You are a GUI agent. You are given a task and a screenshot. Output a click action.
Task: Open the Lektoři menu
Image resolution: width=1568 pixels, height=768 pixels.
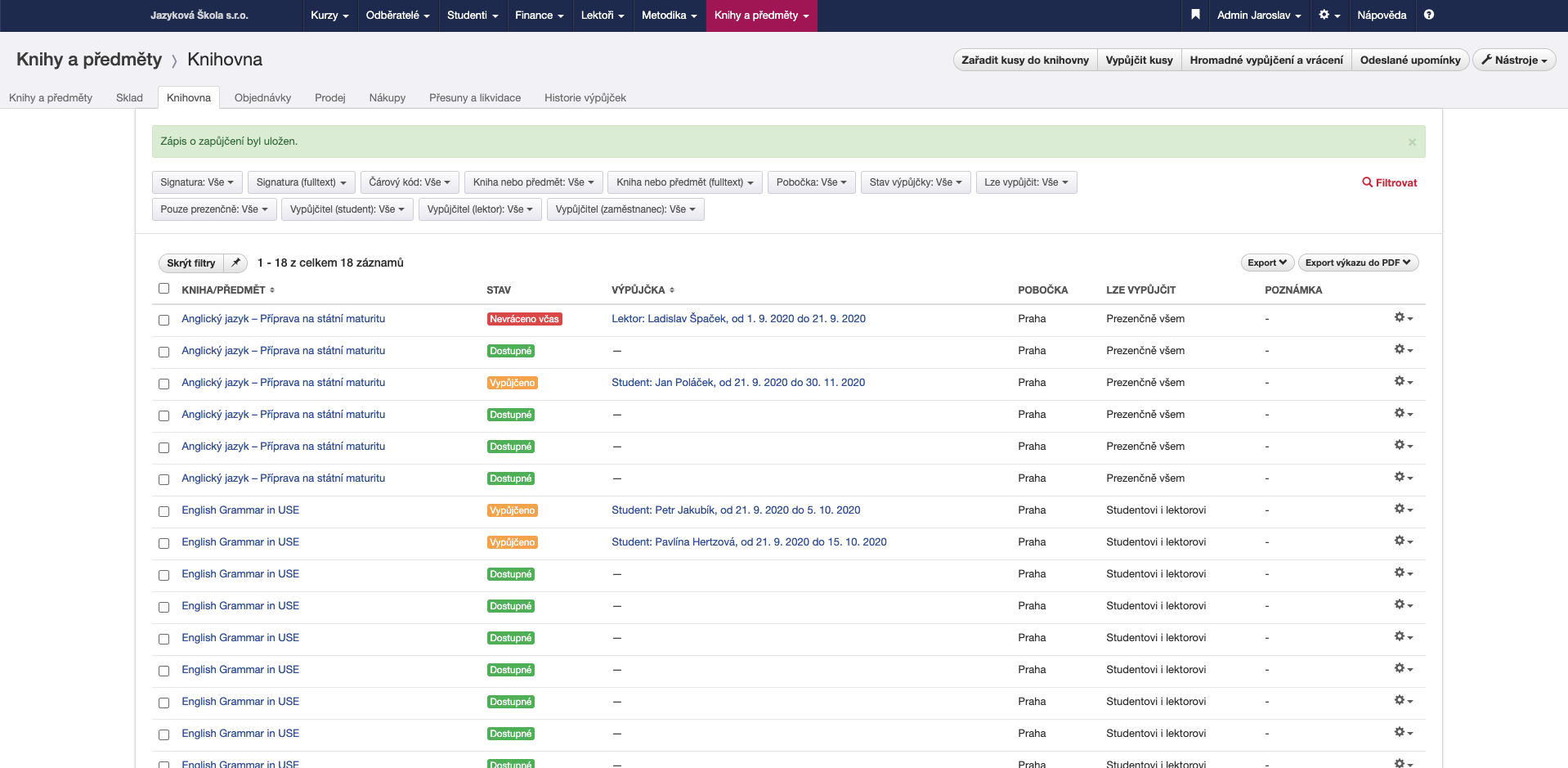click(x=603, y=15)
